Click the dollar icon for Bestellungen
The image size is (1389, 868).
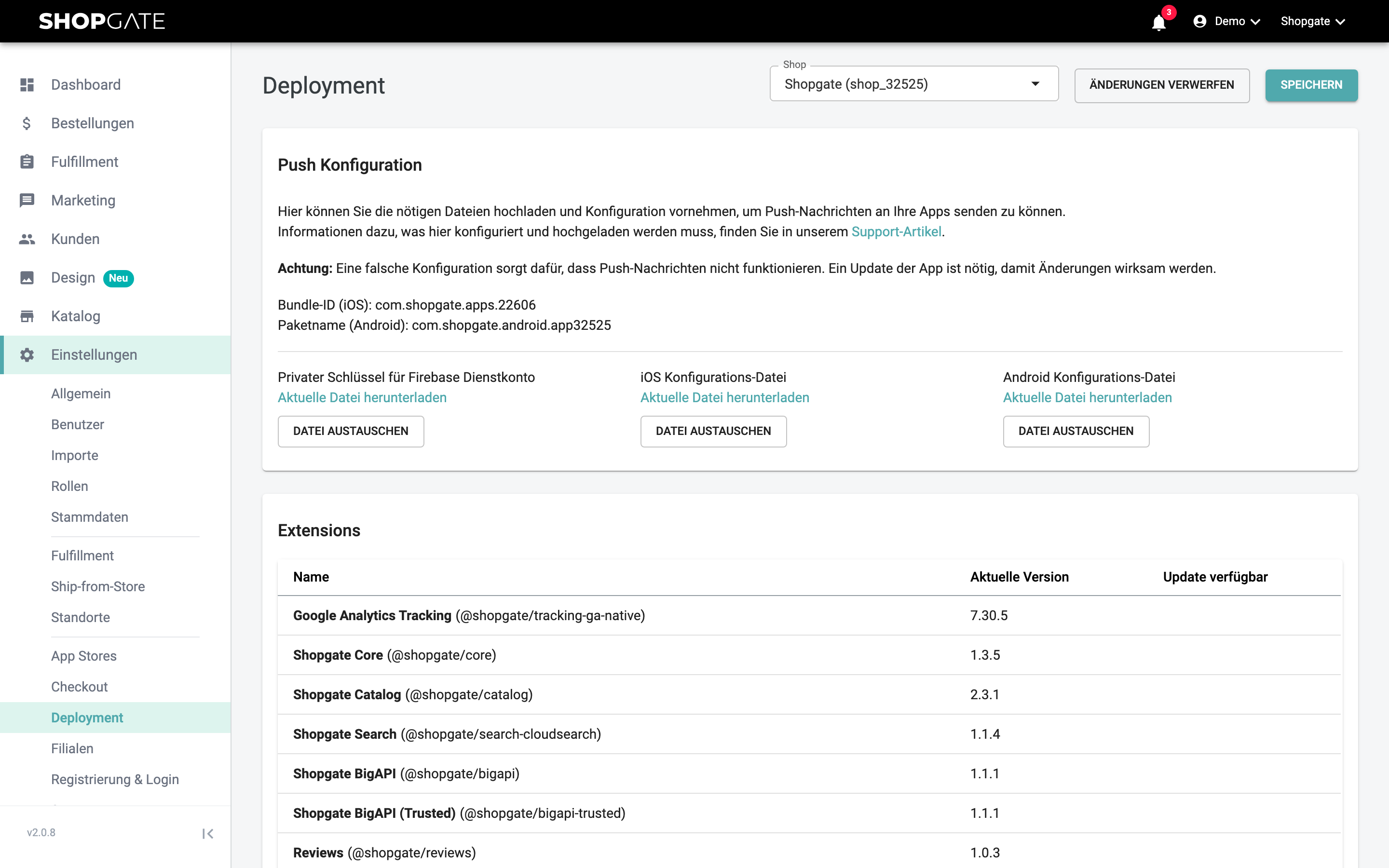pyautogui.click(x=27, y=123)
